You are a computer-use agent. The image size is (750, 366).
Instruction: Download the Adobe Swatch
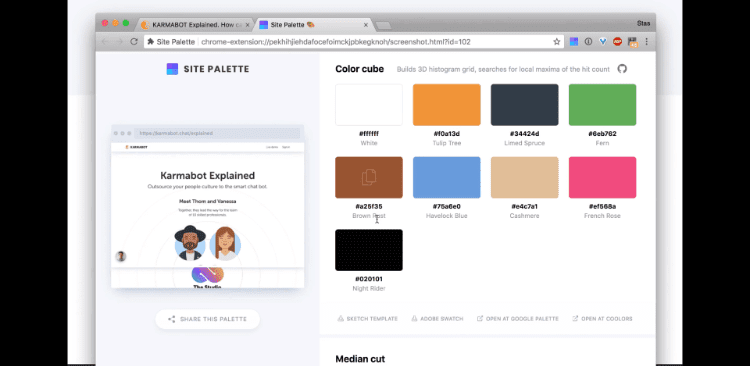[437, 319]
